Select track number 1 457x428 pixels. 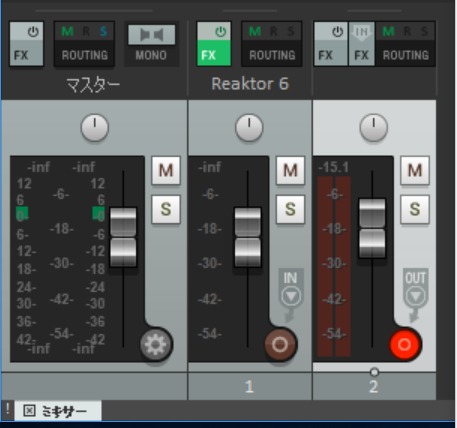pyautogui.click(x=249, y=387)
